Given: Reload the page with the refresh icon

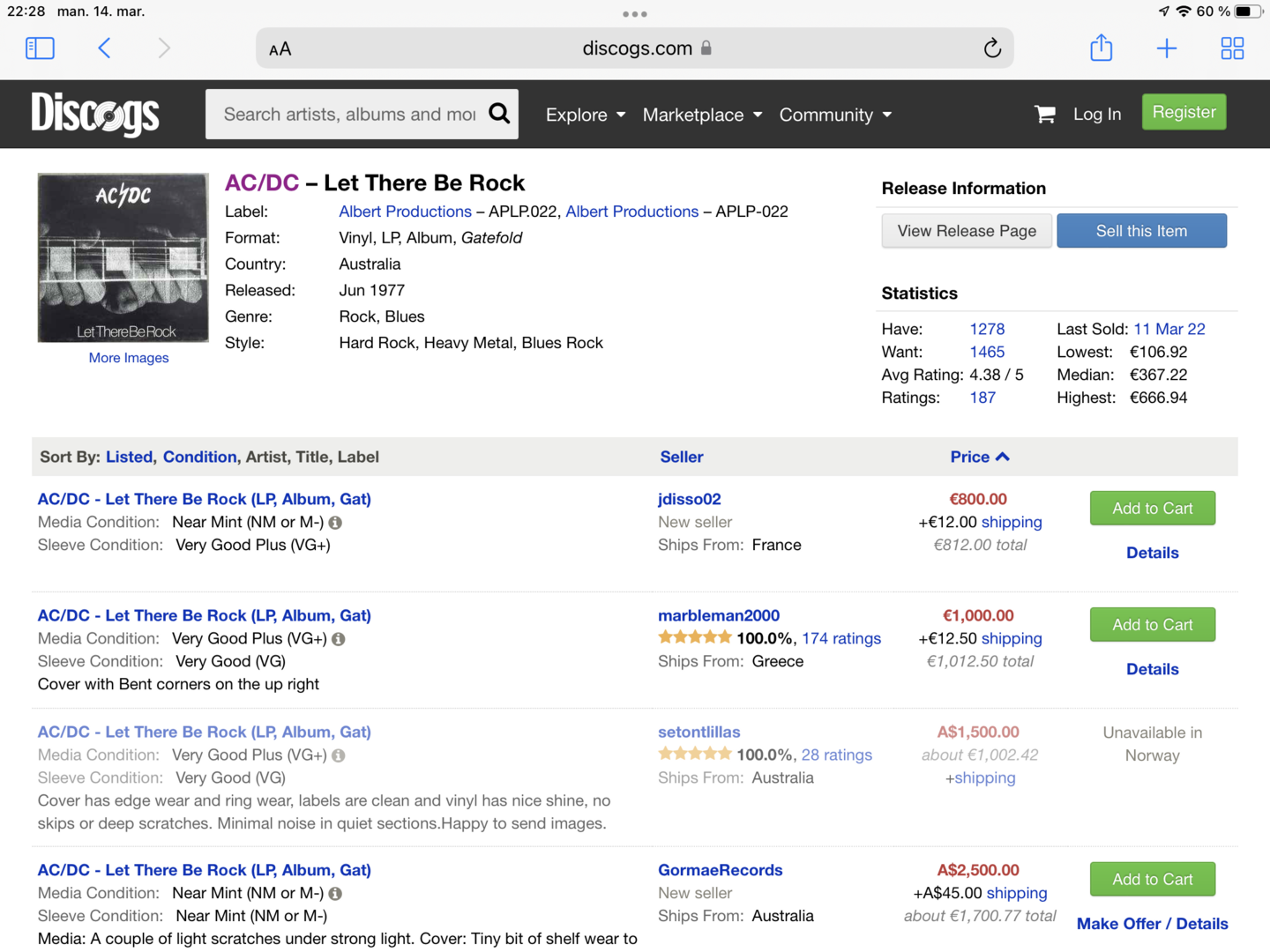Looking at the screenshot, I should [x=992, y=48].
